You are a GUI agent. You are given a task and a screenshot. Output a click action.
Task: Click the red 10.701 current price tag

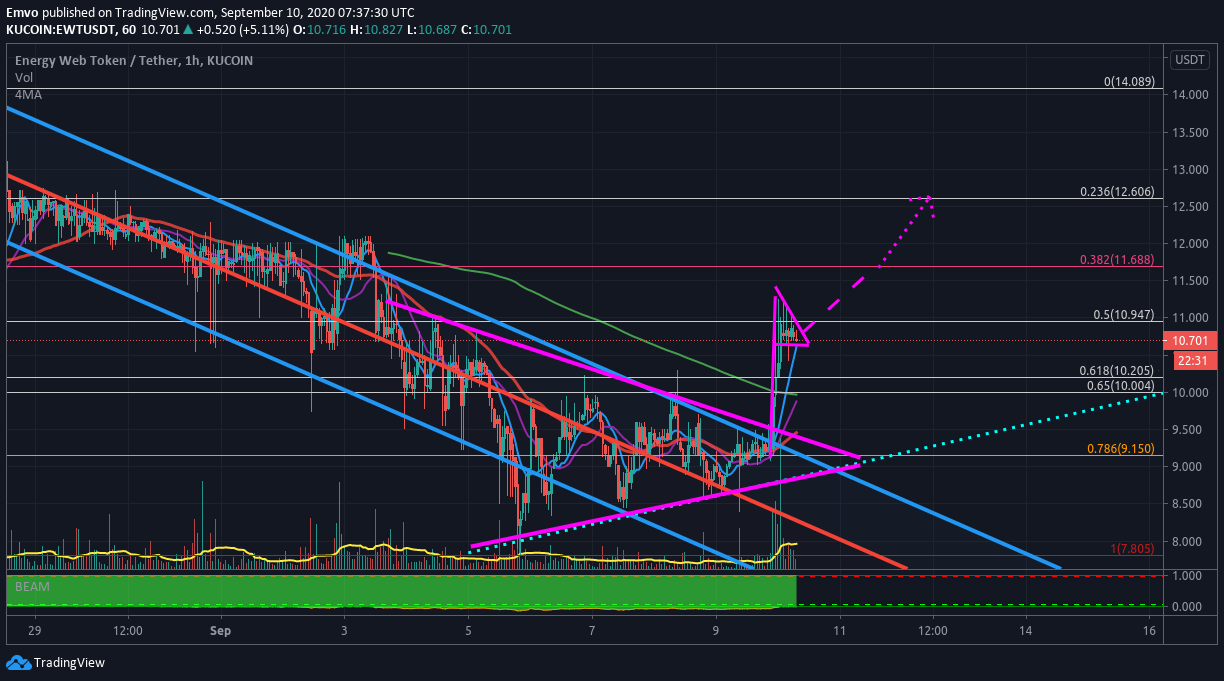coord(1190,340)
